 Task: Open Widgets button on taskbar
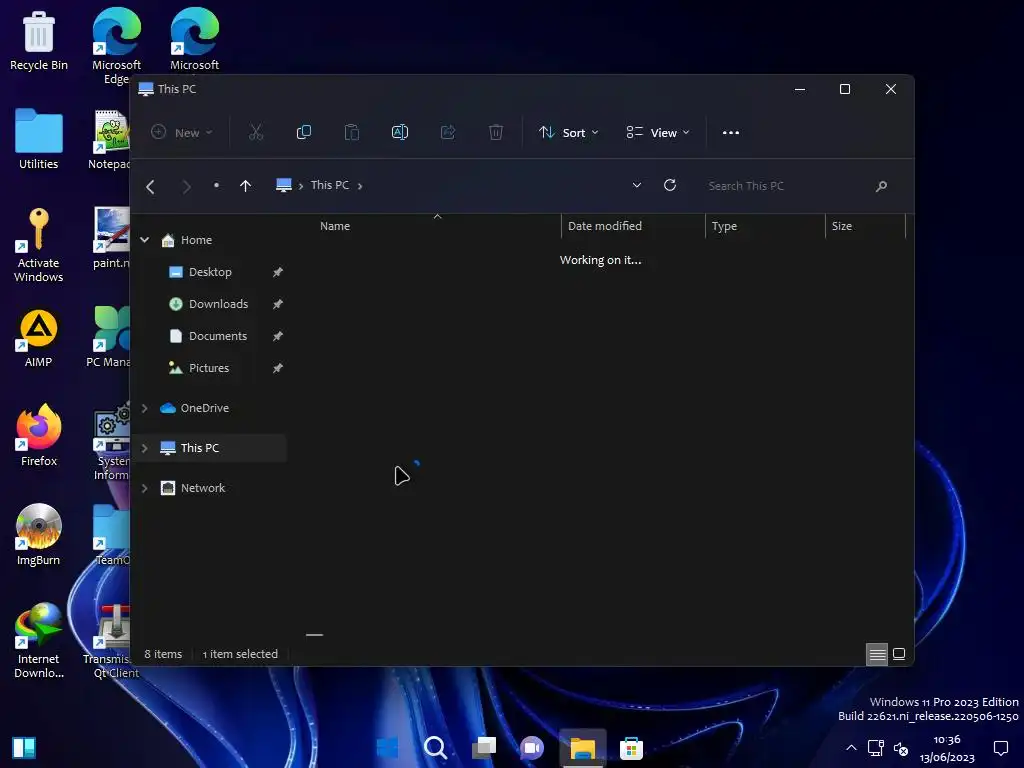(x=24, y=748)
